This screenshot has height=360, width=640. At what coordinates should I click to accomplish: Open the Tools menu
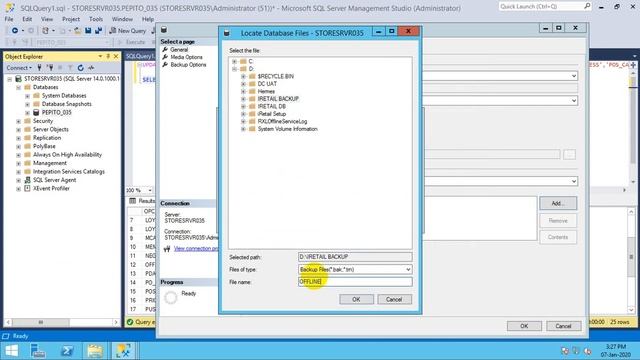point(96,19)
